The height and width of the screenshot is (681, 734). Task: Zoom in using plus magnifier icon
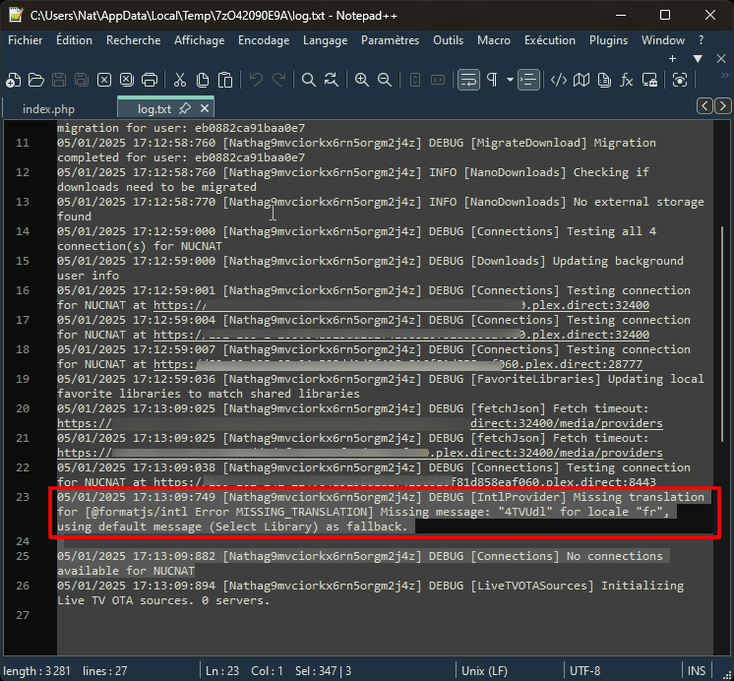[362, 80]
